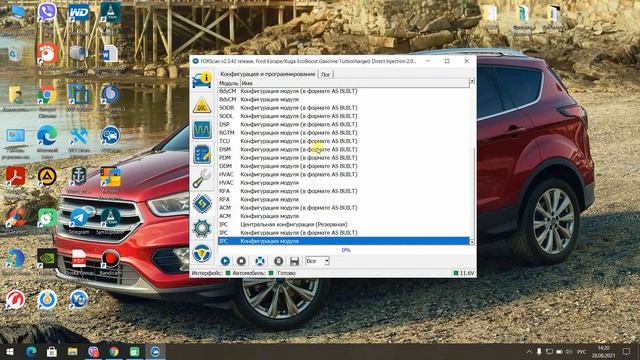The width and height of the screenshot is (640, 360).
Task: Open the notification center in tray
Action: (627, 351)
